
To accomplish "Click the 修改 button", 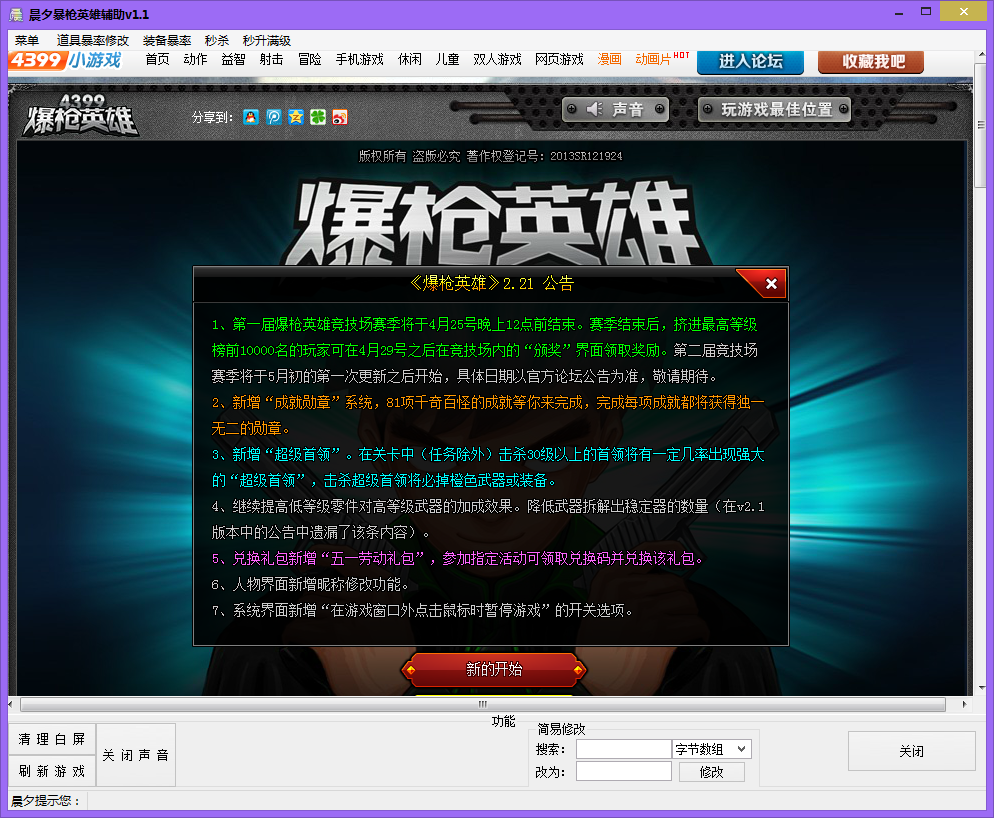I will tap(711, 772).
